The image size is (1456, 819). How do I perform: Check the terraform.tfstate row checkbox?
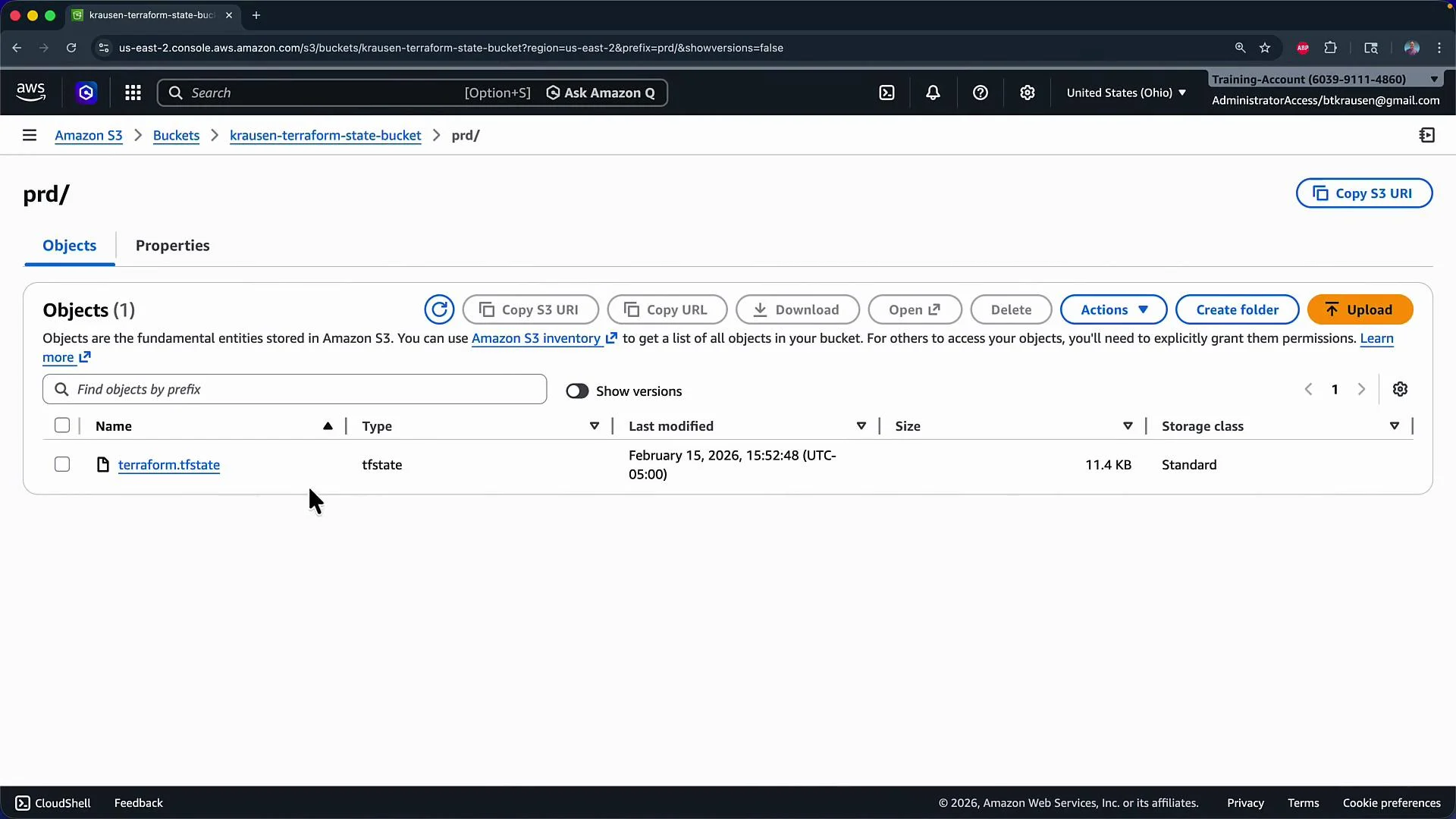coord(62,464)
